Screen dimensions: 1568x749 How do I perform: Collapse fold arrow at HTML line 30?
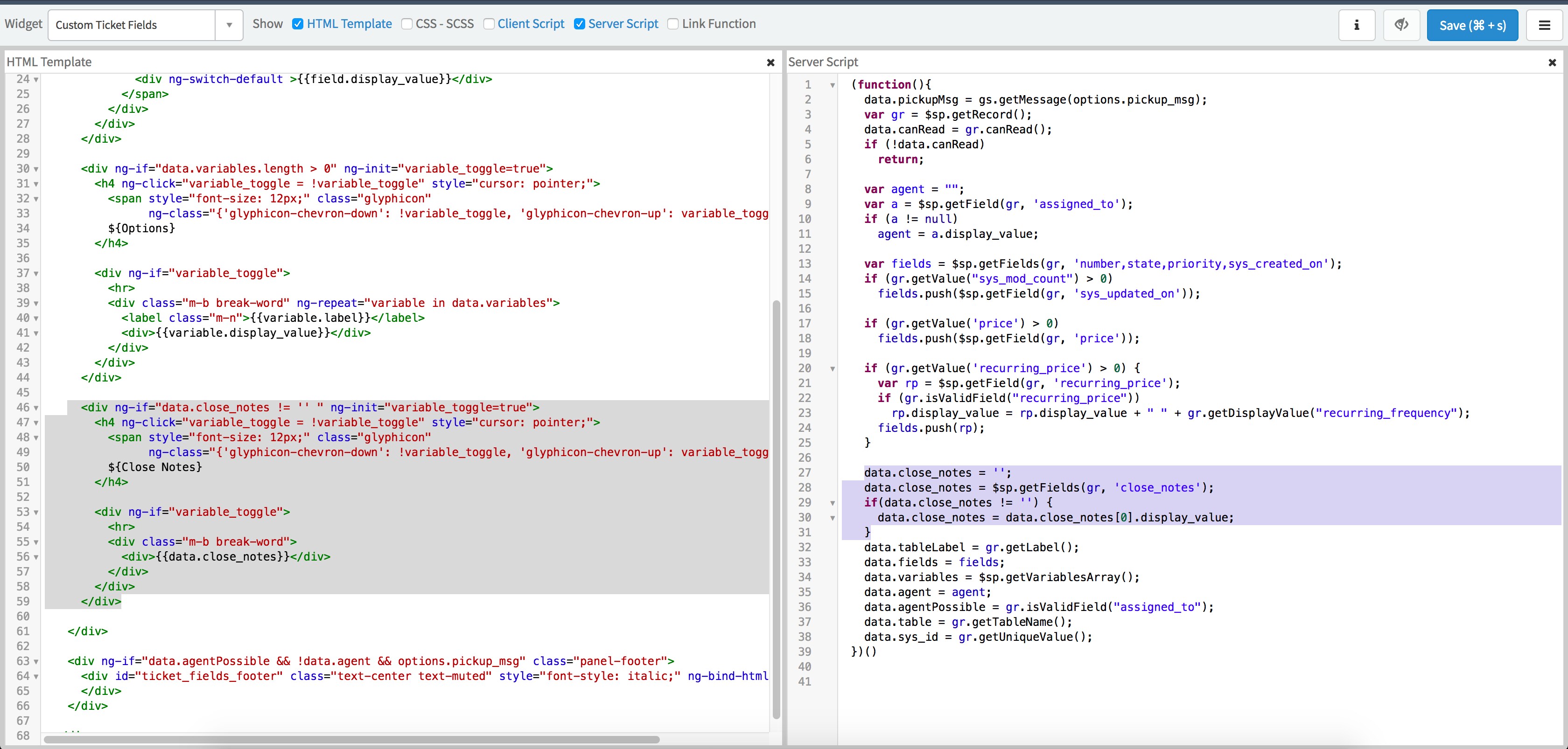tap(36, 169)
